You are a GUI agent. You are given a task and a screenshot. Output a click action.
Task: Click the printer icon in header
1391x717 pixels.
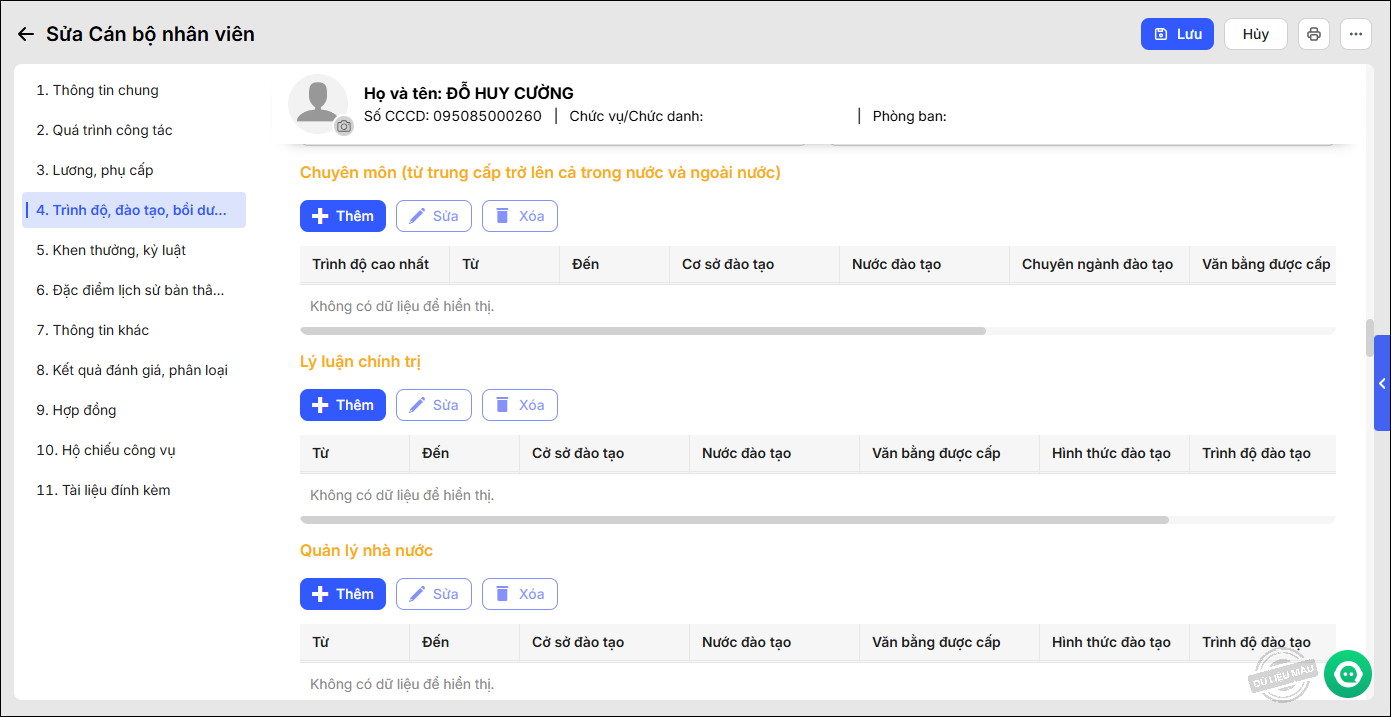(x=1313, y=34)
